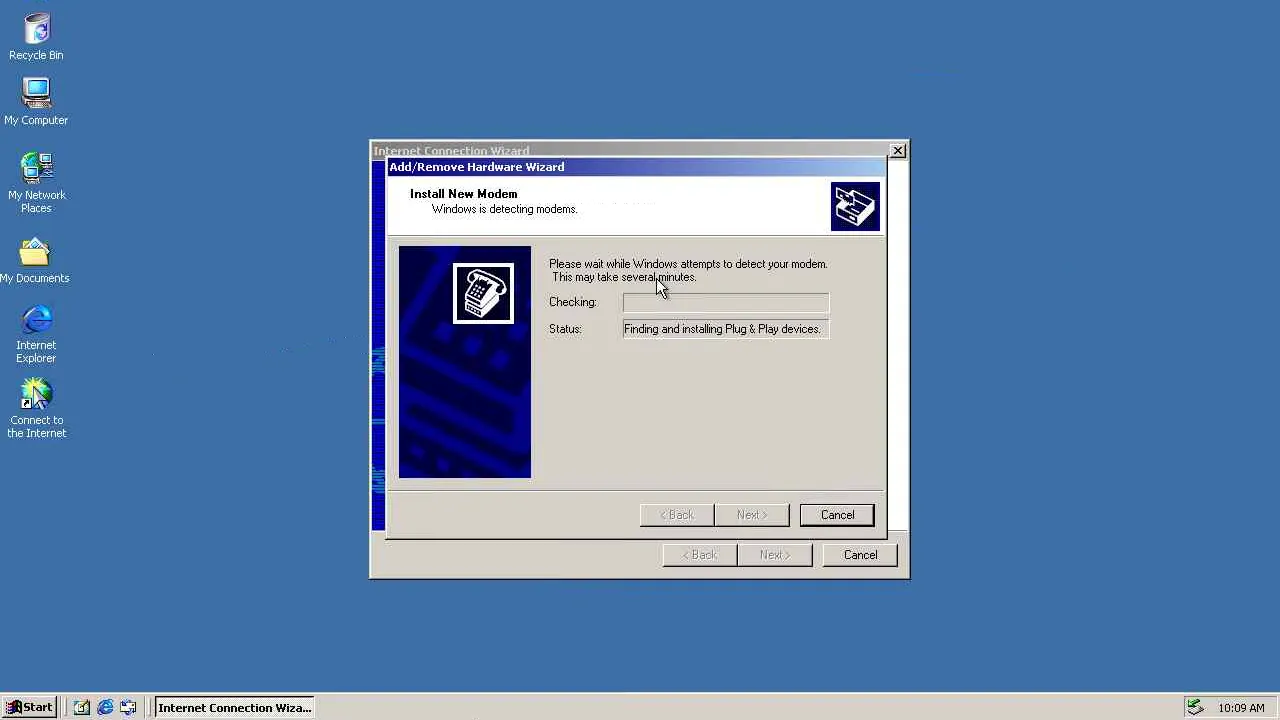Click Next in the Internet Connection Wizard window
Image resolution: width=1280 pixels, height=720 pixels.
tap(775, 555)
